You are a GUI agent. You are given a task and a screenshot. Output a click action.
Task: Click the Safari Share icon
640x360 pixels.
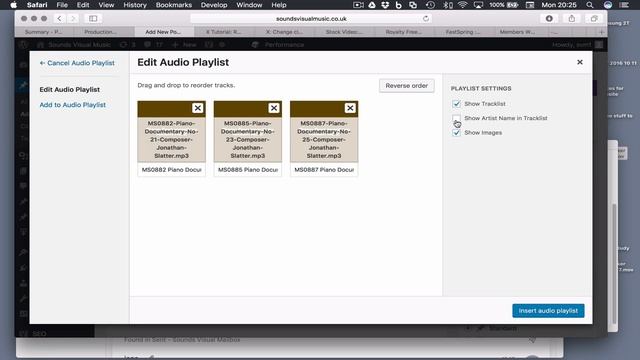[572, 18]
